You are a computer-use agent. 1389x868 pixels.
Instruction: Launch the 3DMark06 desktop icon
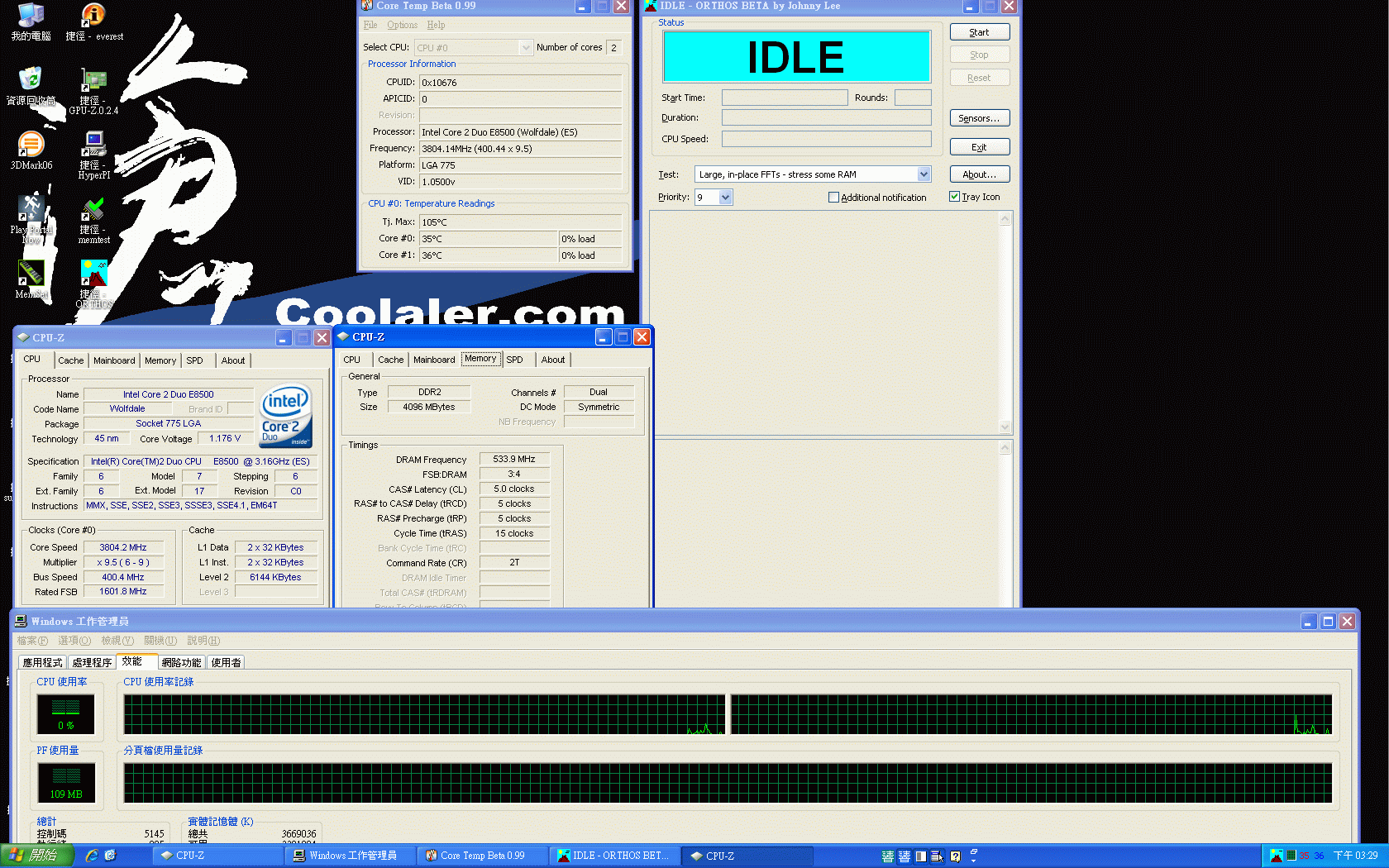(x=31, y=151)
